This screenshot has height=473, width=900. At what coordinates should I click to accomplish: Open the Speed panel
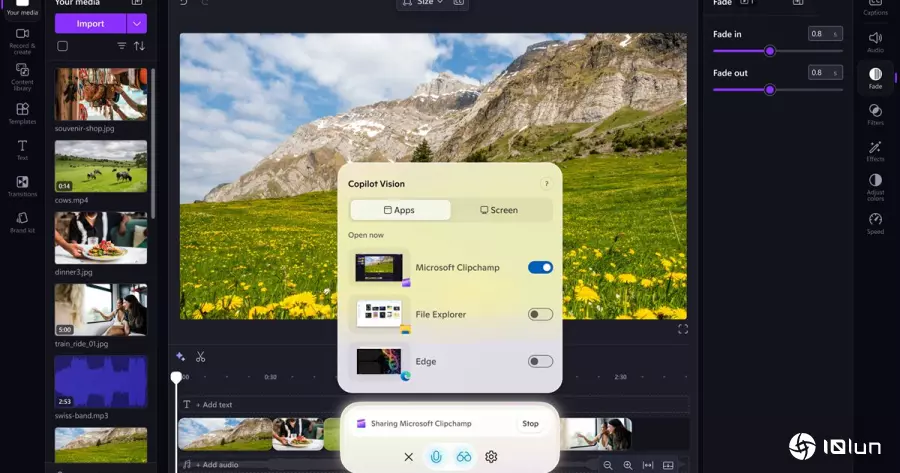875,223
